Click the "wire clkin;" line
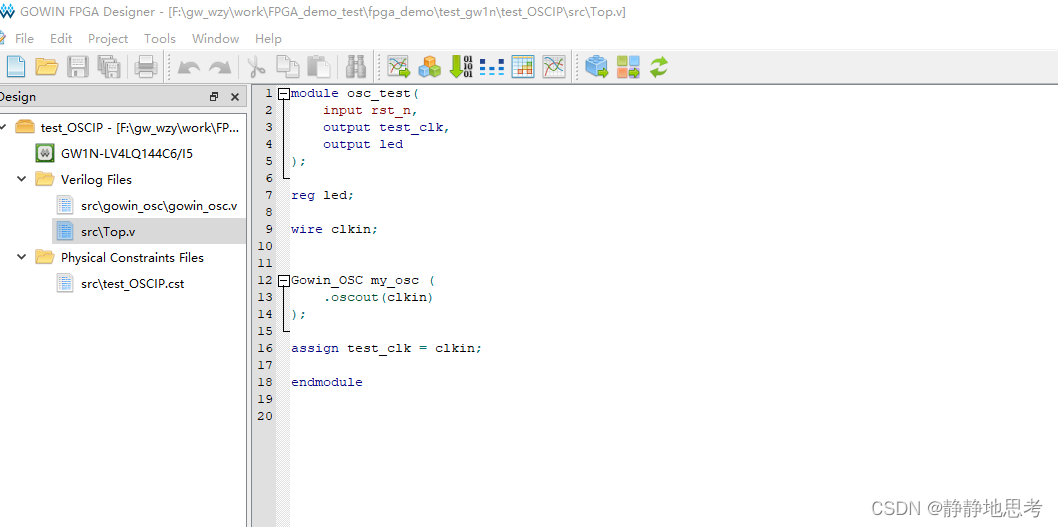Screen dimensions: 1058x527 pos(335,229)
